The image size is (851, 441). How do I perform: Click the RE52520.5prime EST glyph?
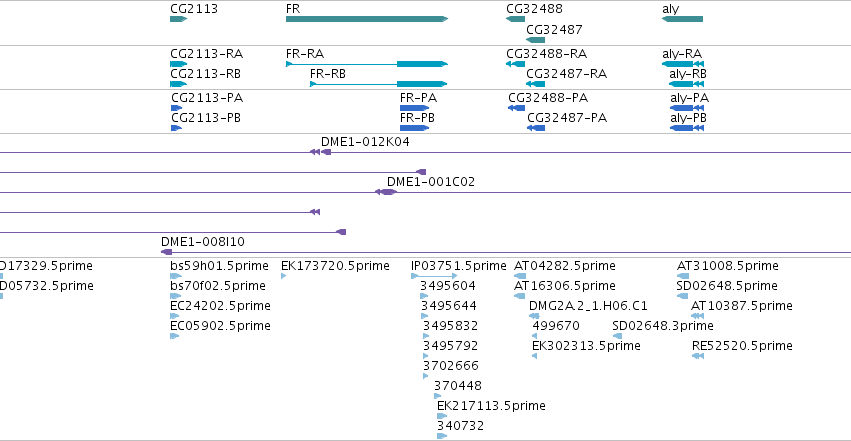click(x=698, y=356)
